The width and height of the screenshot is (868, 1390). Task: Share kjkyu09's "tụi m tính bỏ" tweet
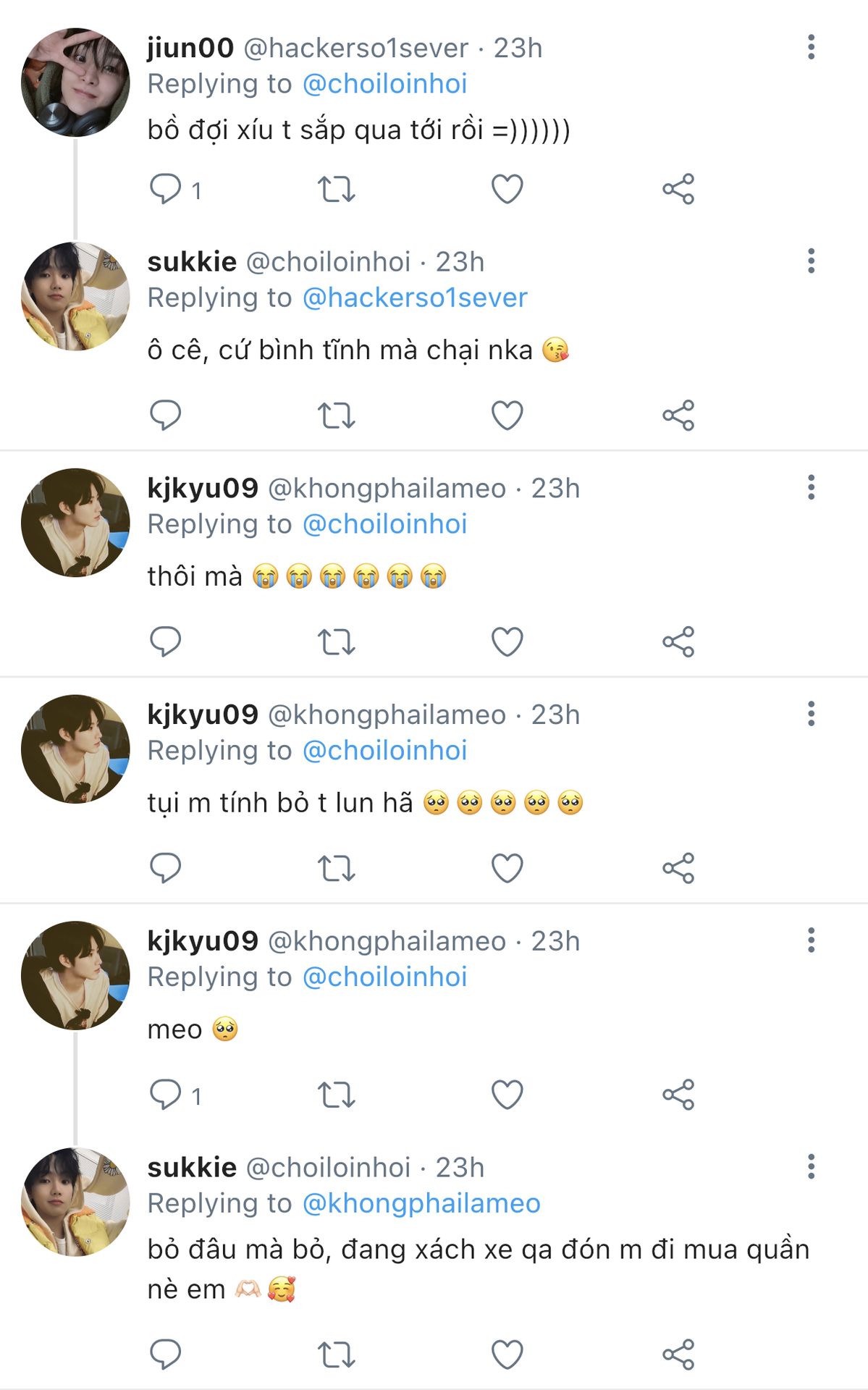click(678, 868)
